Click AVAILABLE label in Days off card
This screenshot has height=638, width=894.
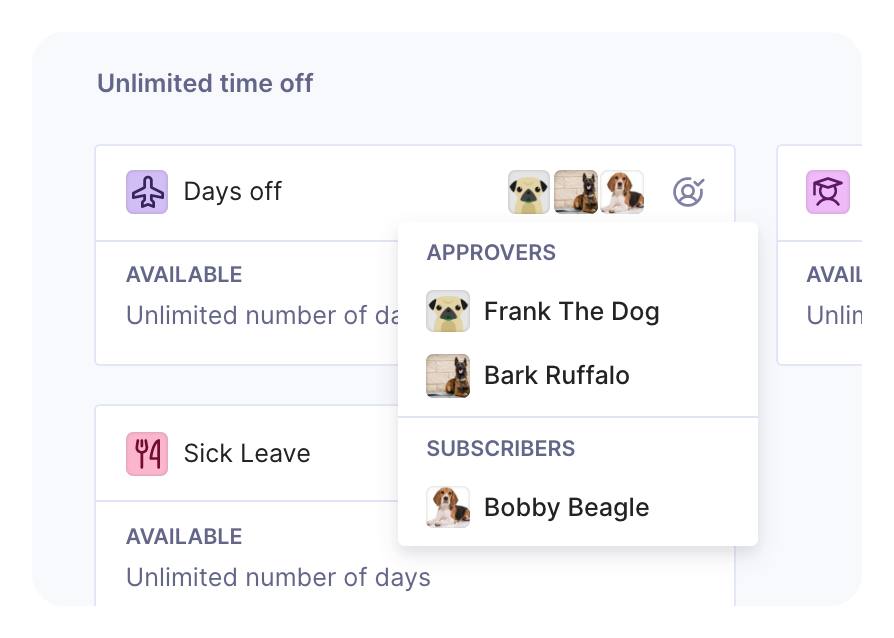pyautogui.click(x=184, y=275)
